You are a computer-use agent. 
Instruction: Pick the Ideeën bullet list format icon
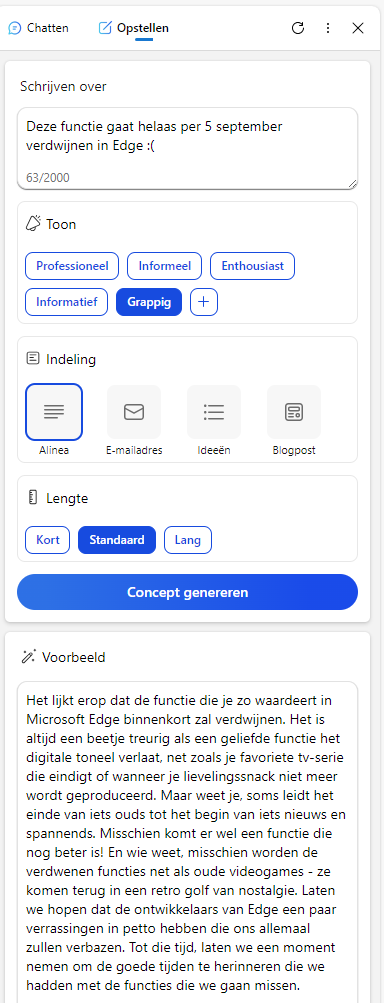[x=214, y=412]
